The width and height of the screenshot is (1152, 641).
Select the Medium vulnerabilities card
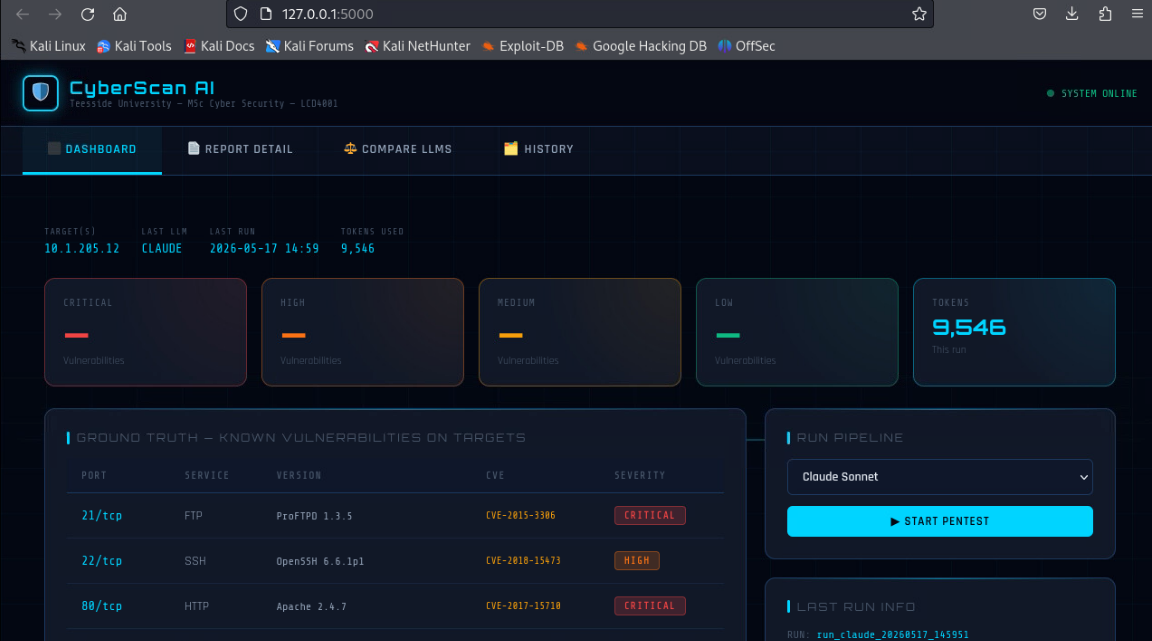580,332
